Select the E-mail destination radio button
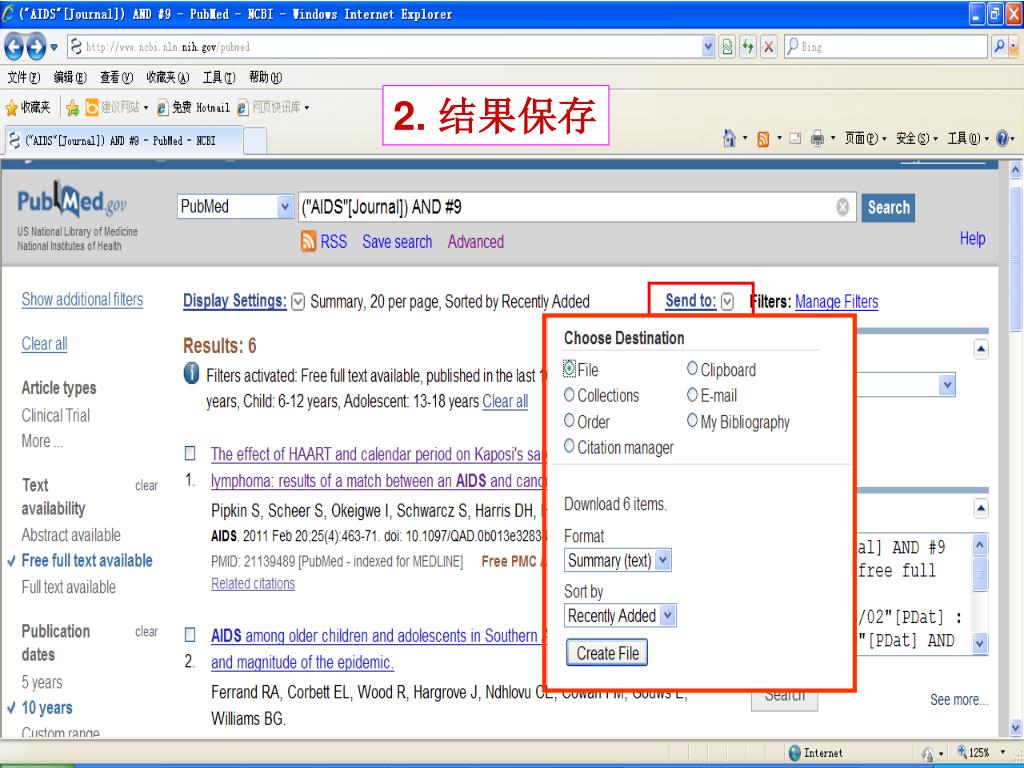The height and width of the screenshot is (768, 1024). [x=692, y=394]
